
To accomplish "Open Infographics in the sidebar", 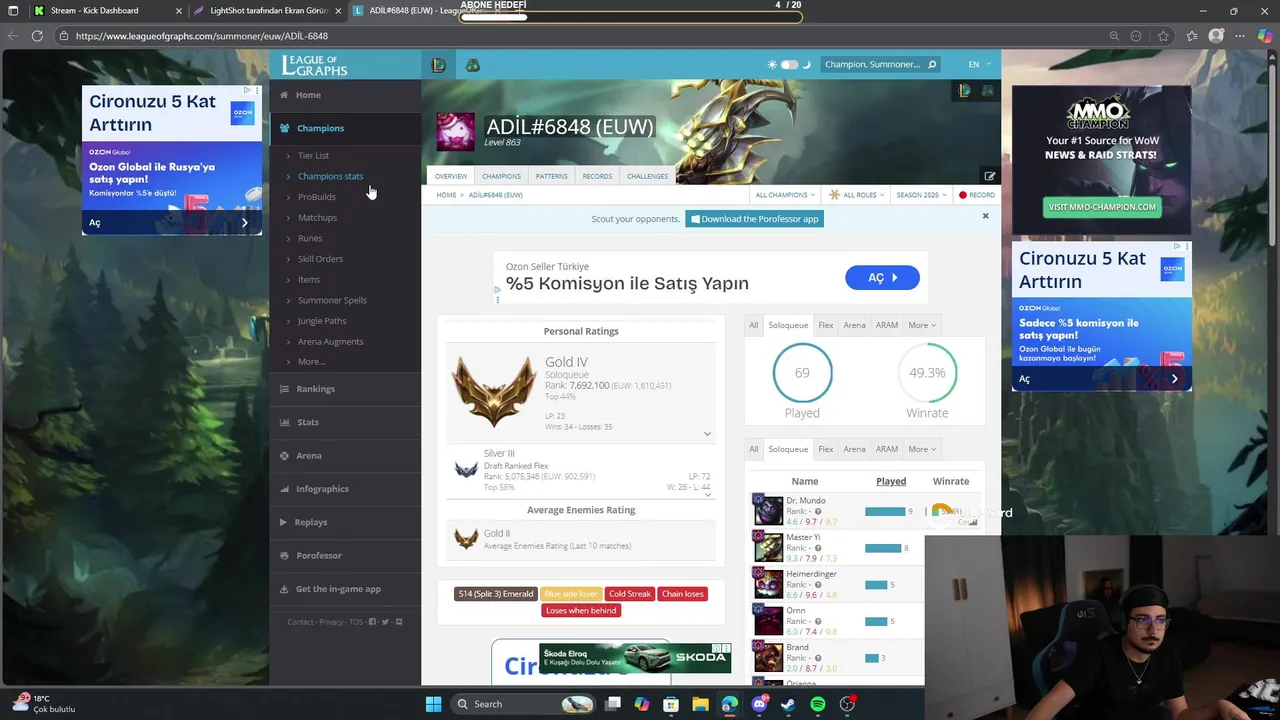I will click(x=345, y=489).
